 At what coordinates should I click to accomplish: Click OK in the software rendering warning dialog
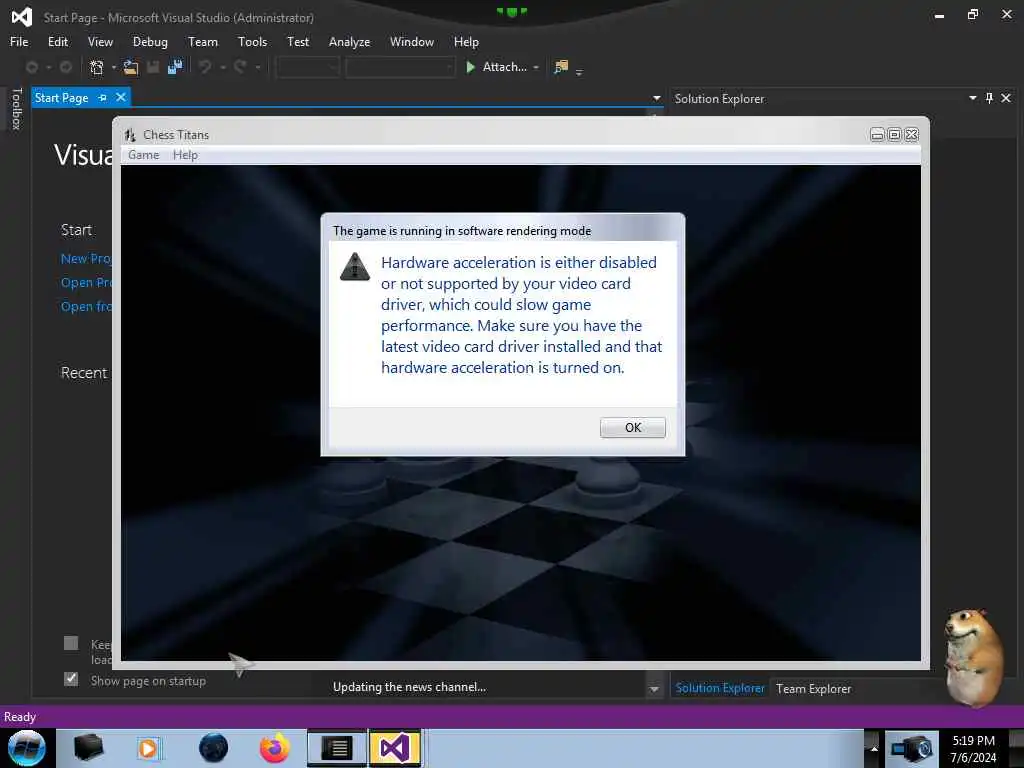pos(632,427)
